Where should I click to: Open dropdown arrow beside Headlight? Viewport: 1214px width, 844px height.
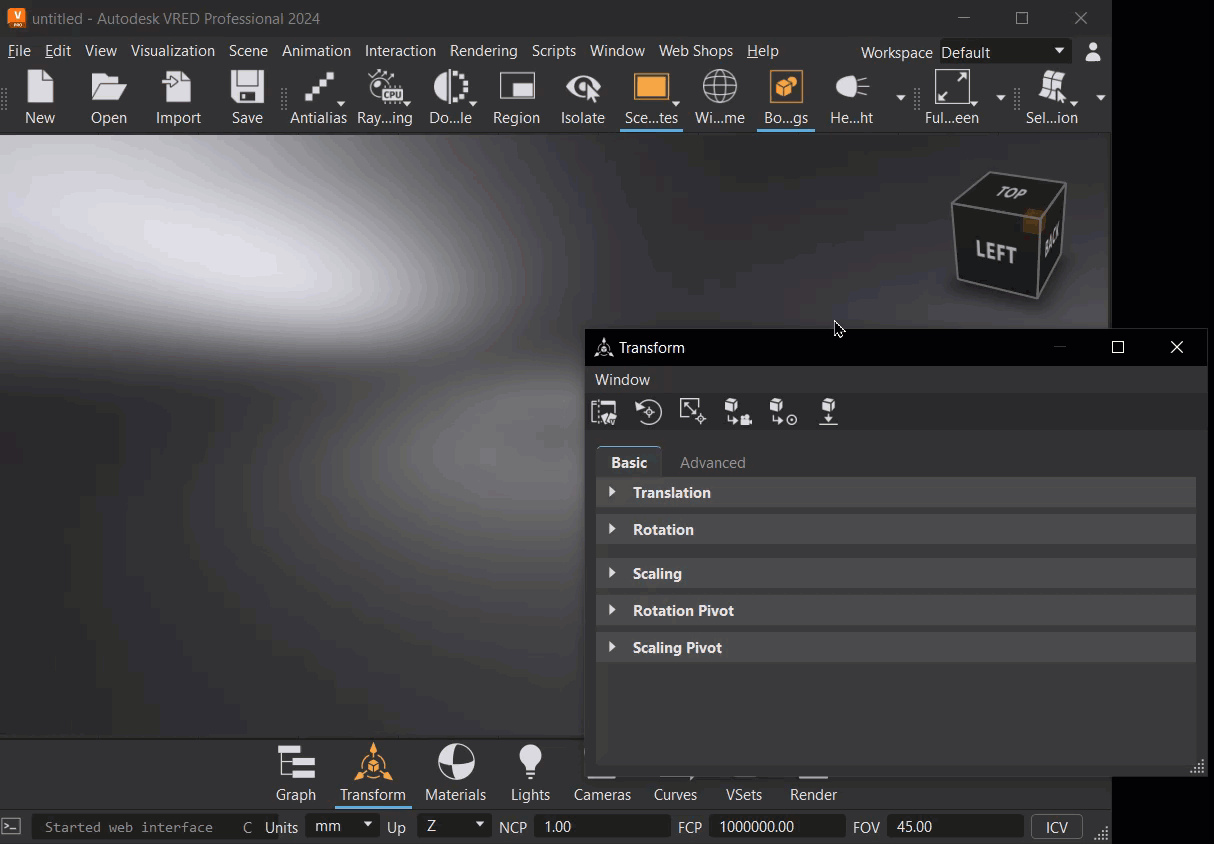click(x=900, y=97)
